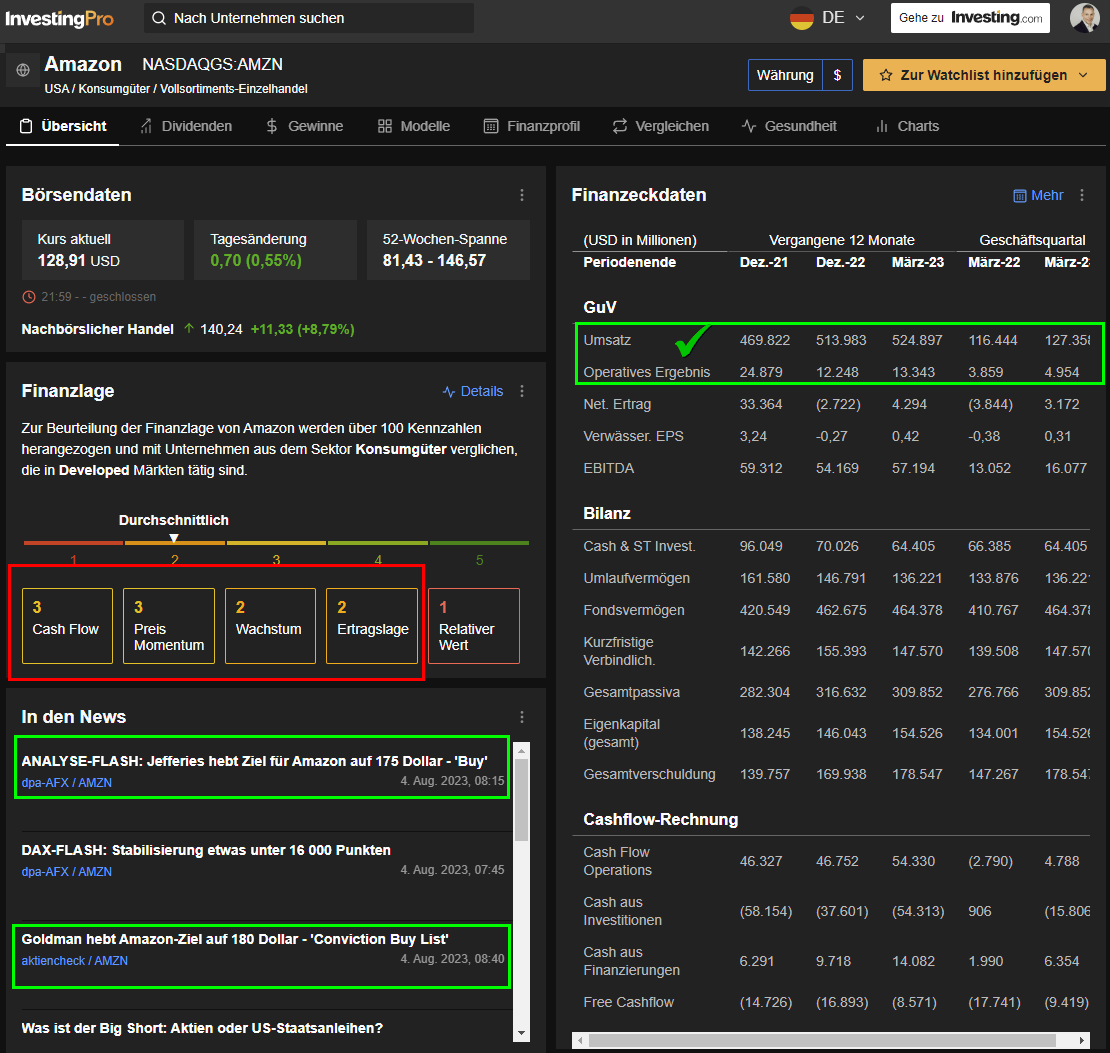Click the Finanzprofil calculator icon
The image size is (1110, 1053).
pyautogui.click(x=491, y=126)
